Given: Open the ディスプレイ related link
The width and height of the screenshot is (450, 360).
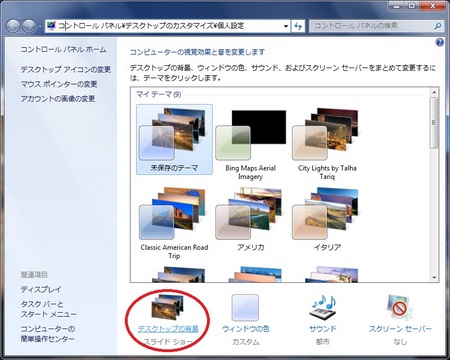Looking at the screenshot, I should [41, 289].
